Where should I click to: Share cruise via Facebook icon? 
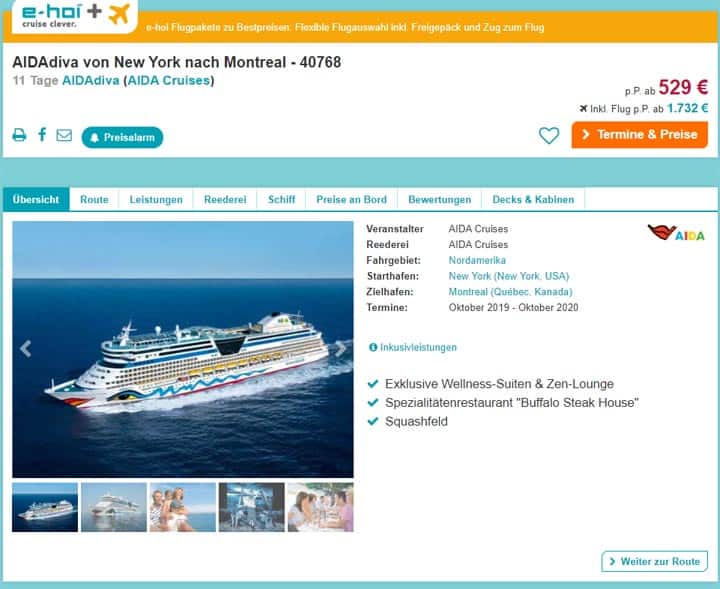tap(42, 135)
